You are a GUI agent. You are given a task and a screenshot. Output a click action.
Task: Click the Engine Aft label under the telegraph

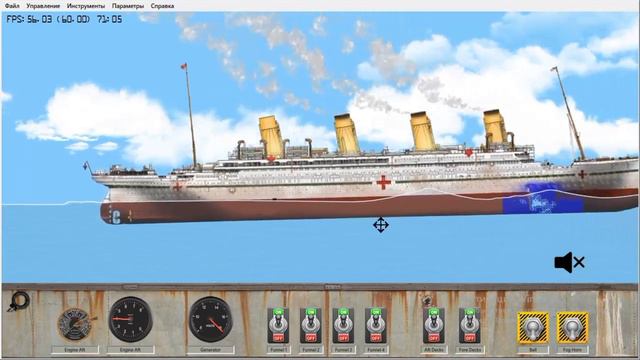coord(75,350)
